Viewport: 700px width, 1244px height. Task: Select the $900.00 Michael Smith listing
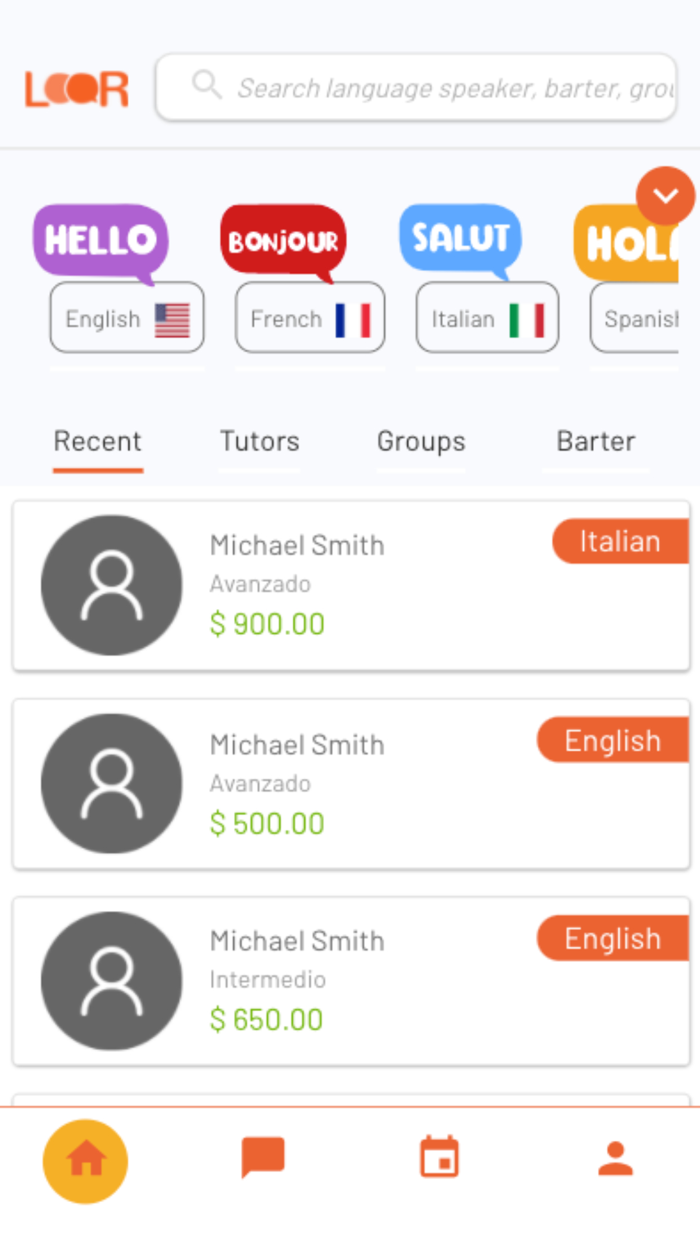(x=300, y=584)
